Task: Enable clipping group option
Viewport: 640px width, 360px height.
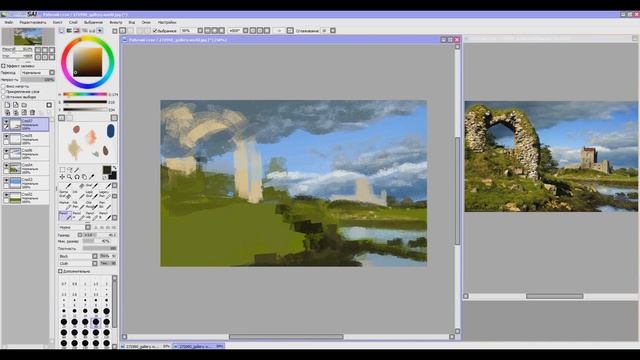Action: (x=3, y=92)
